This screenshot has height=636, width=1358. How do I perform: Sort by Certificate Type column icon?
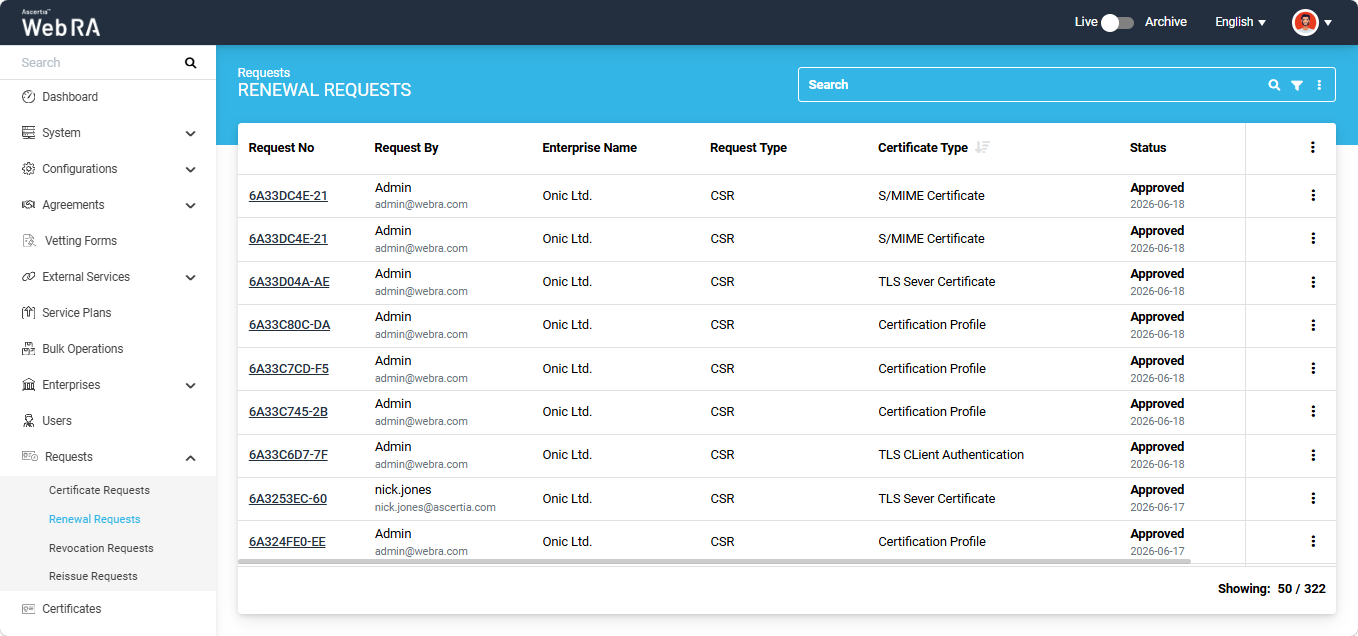pyautogui.click(x=983, y=147)
